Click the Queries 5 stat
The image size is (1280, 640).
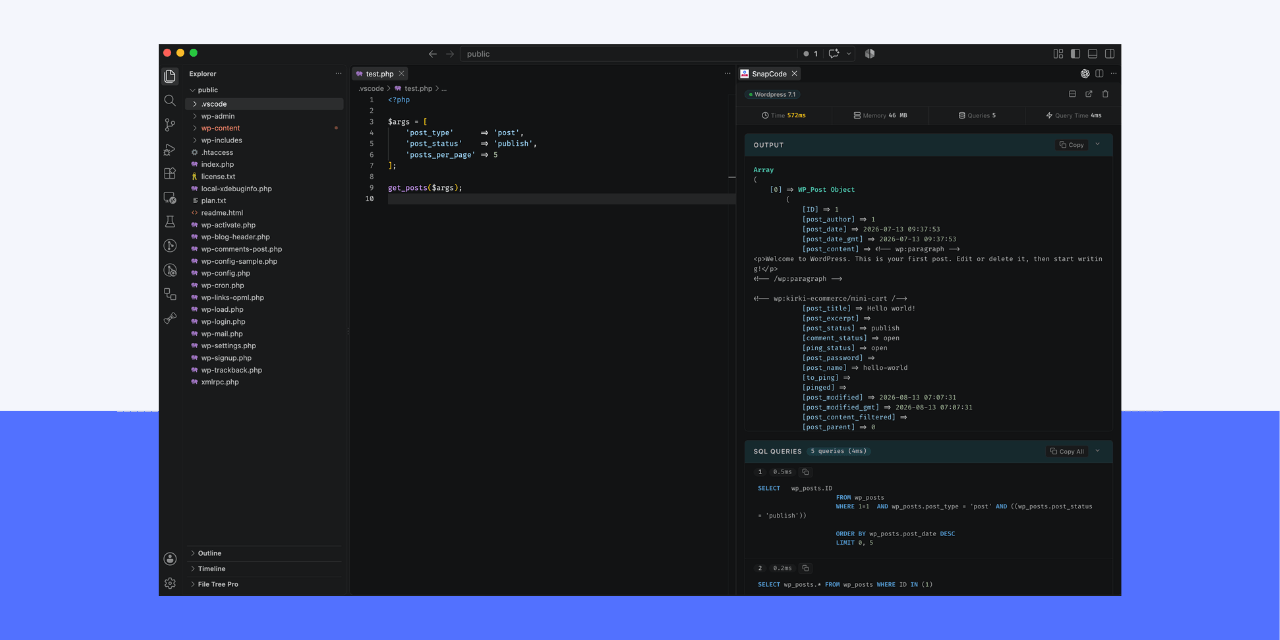tap(977, 115)
